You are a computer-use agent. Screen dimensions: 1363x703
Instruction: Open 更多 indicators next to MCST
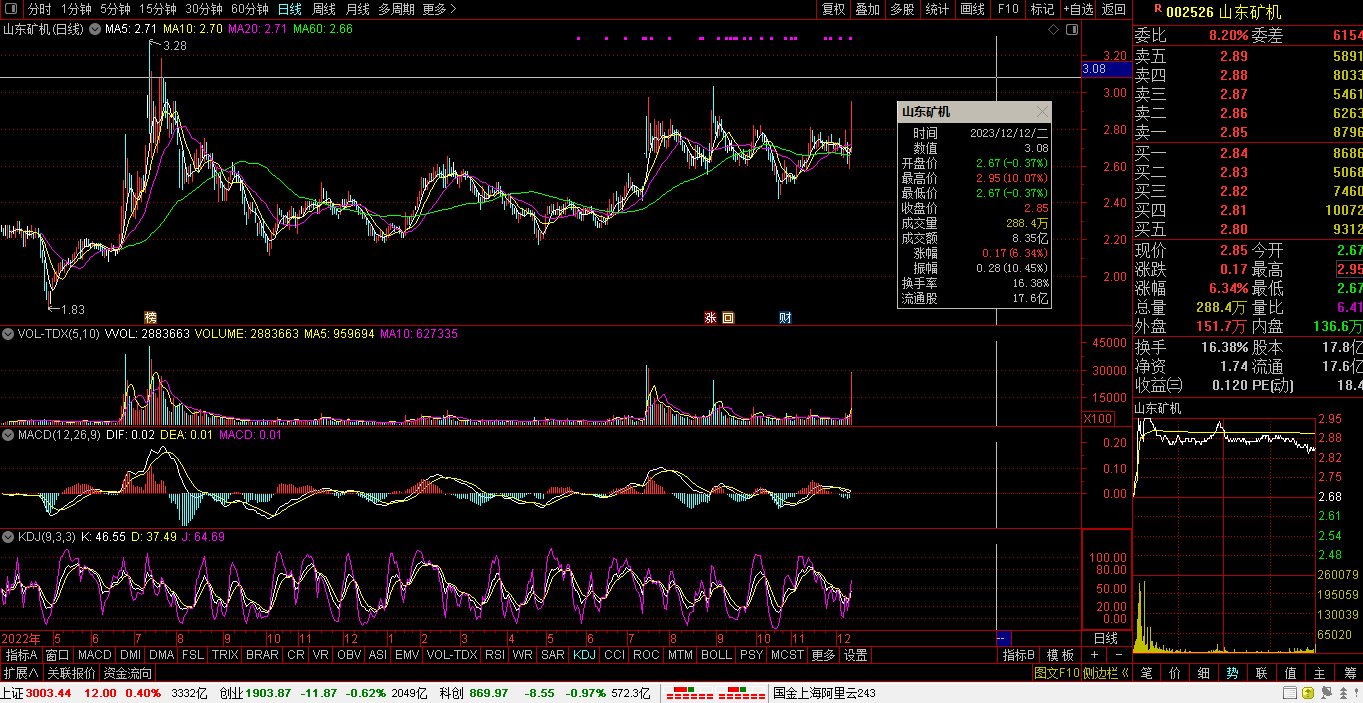822,655
